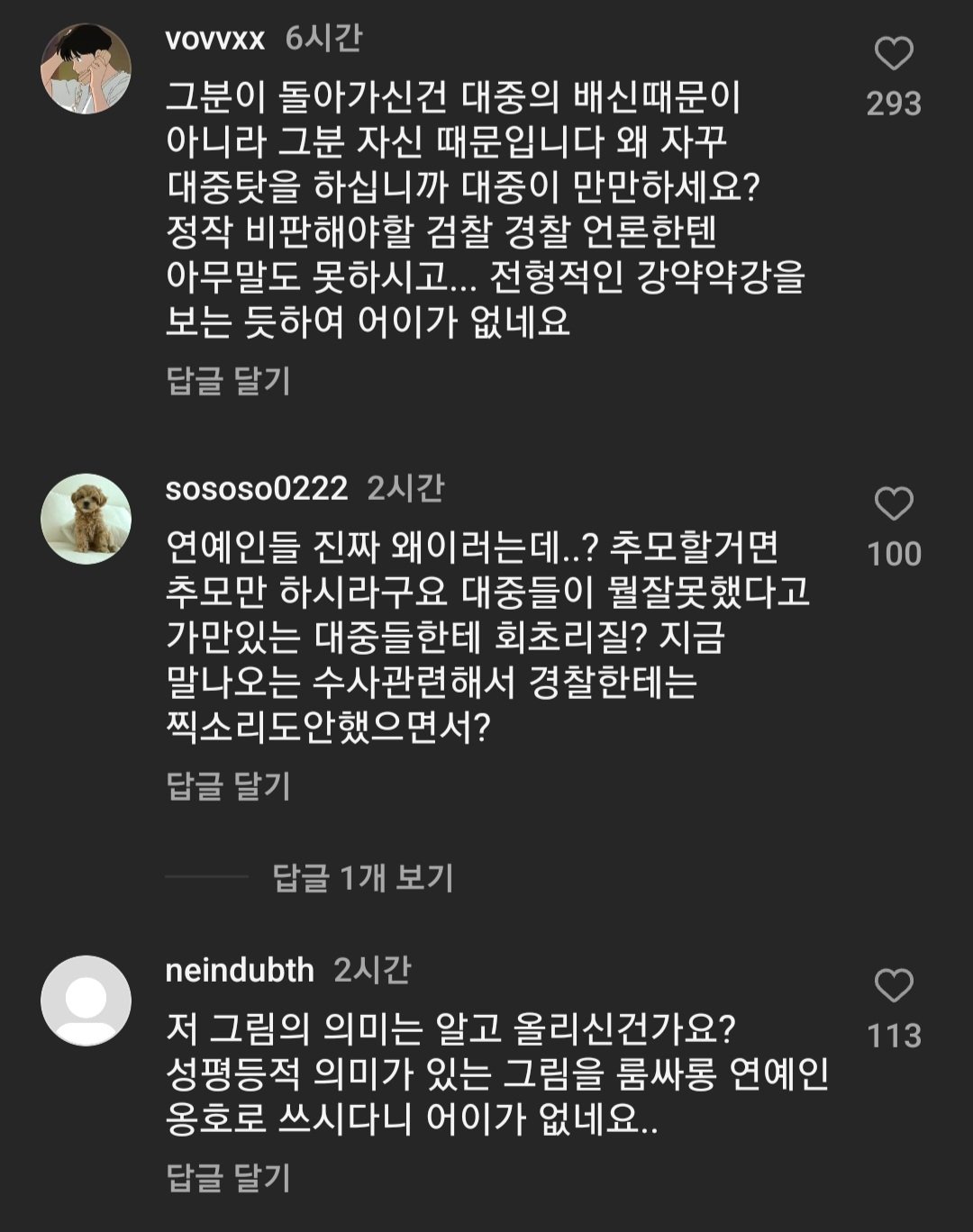
Task: Go to the vovvxx username profile
Action: 215,39
